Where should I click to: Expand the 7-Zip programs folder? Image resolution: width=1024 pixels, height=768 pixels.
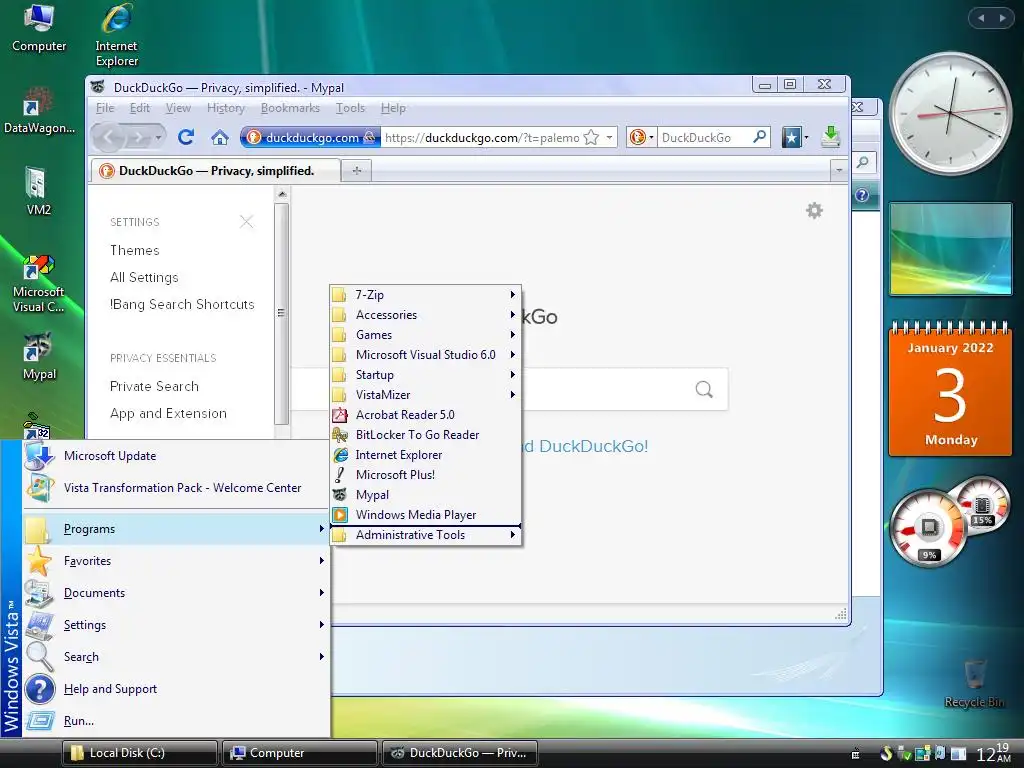pos(426,295)
